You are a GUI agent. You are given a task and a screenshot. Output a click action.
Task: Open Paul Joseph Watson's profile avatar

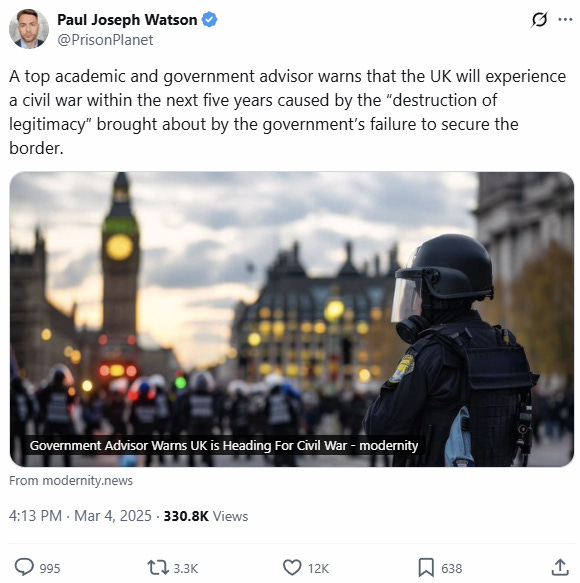click(x=29, y=29)
